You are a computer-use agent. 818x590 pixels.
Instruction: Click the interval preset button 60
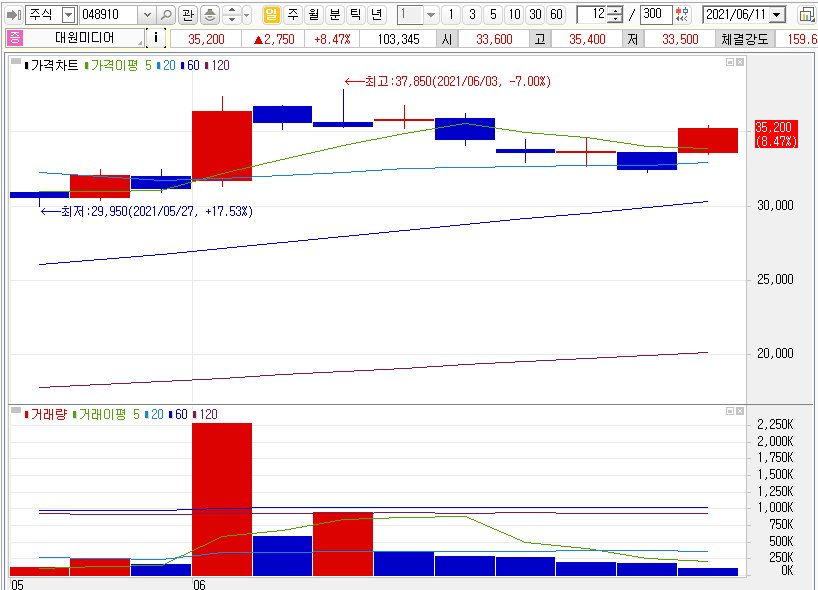point(556,15)
